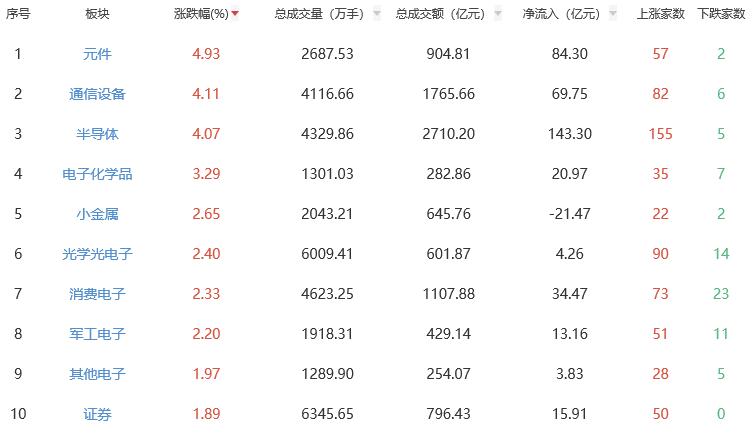
Task: Sort table by 上涨家数 column header
Action: [x=660, y=14]
